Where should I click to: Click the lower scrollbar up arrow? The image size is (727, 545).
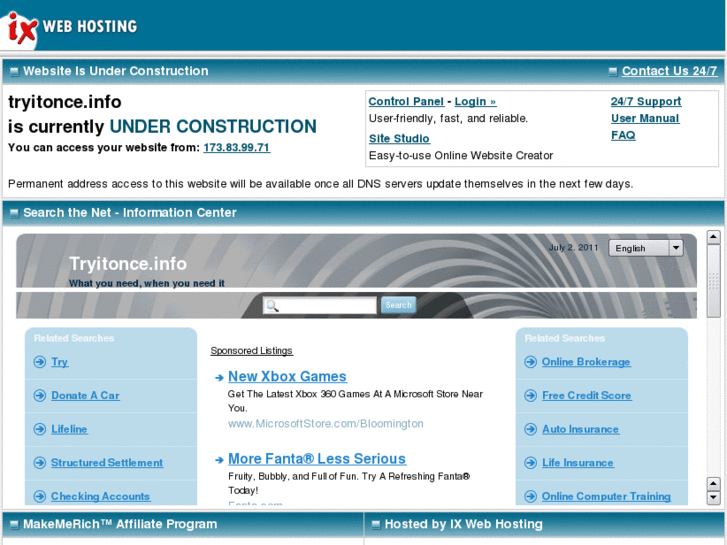pyautogui.click(x=714, y=484)
